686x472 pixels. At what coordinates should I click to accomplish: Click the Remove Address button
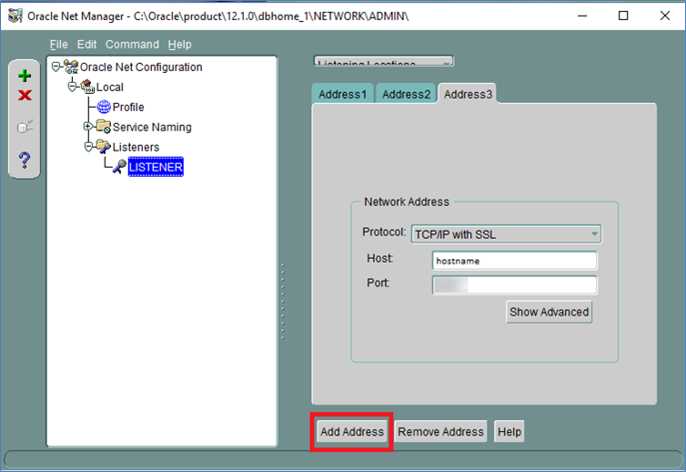point(441,432)
